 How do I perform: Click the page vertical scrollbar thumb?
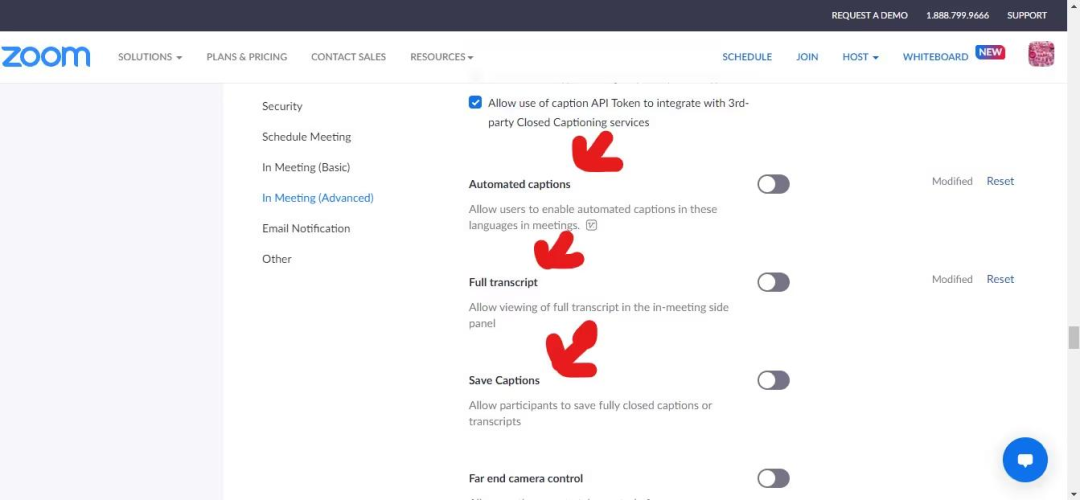pyautogui.click(x=1073, y=338)
